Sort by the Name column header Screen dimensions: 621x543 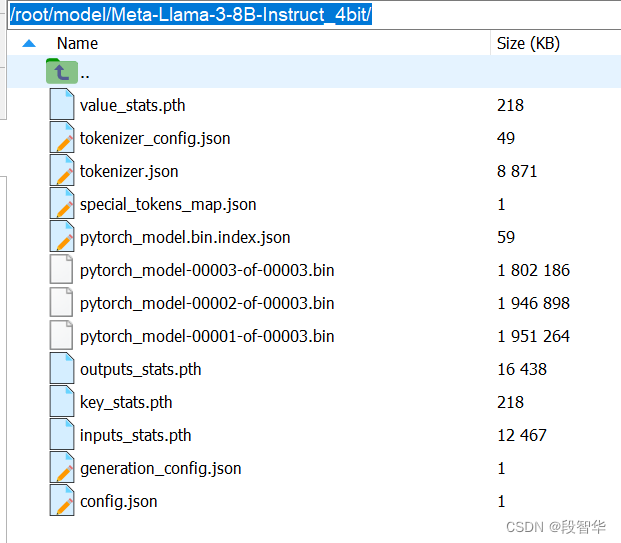point(77,43)
